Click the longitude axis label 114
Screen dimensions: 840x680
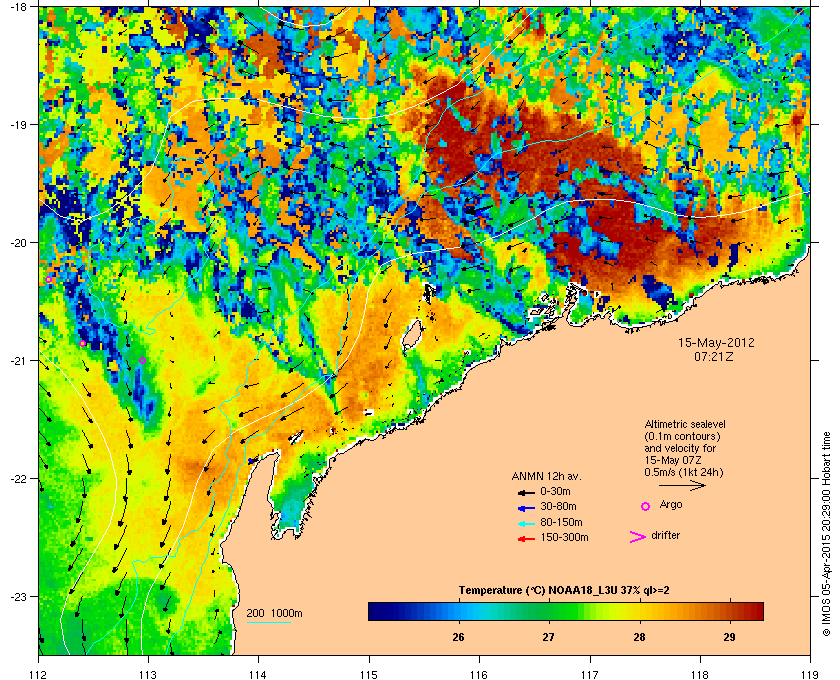(258, 674)
